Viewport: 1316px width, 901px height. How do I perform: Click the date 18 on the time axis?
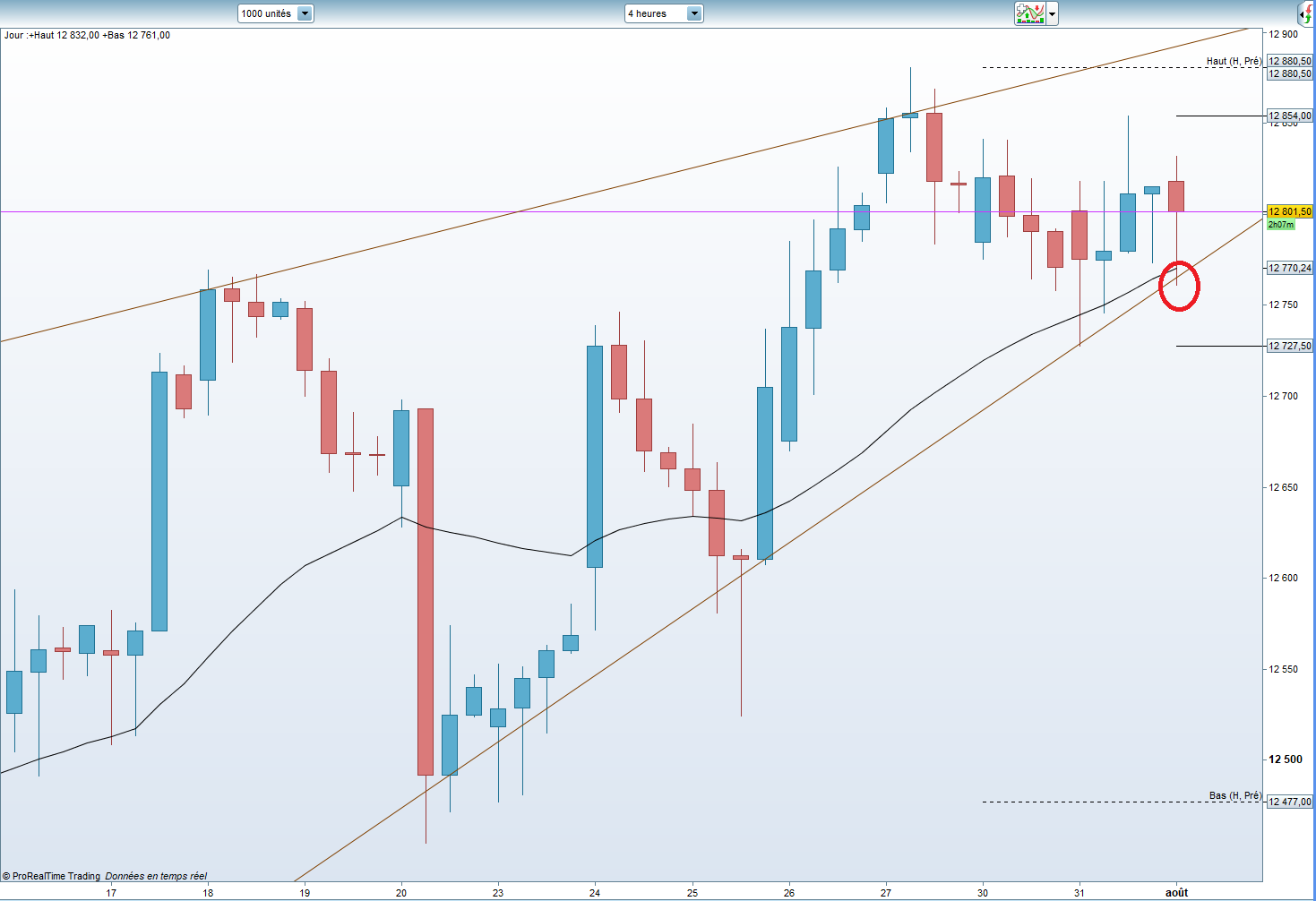coord(208,892)
